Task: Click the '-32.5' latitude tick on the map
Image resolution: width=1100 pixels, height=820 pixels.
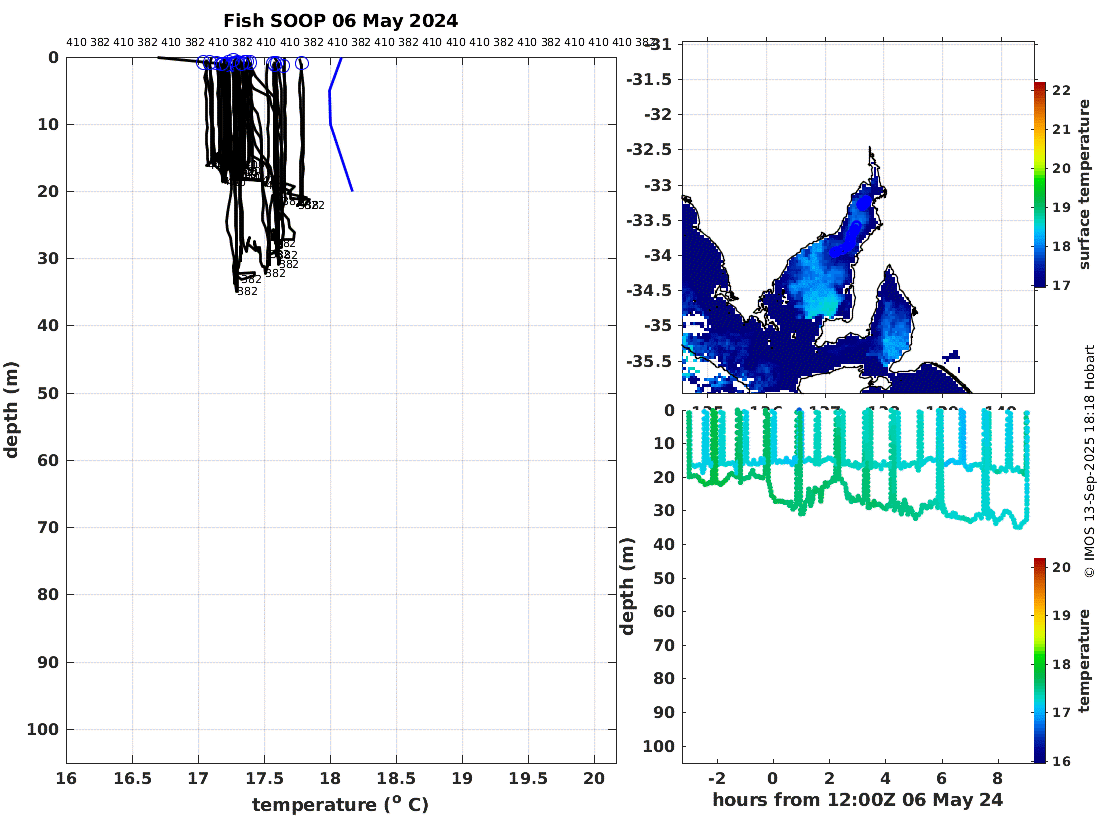Action: coord(649,149)
